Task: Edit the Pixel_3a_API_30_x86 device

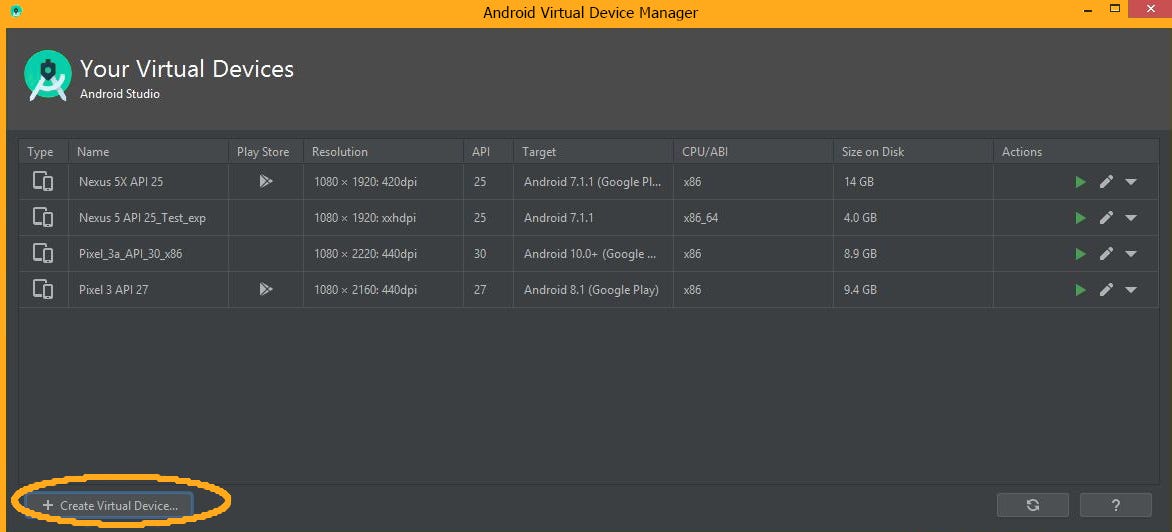Action: pyautogui.click(x=1106, y=253)
